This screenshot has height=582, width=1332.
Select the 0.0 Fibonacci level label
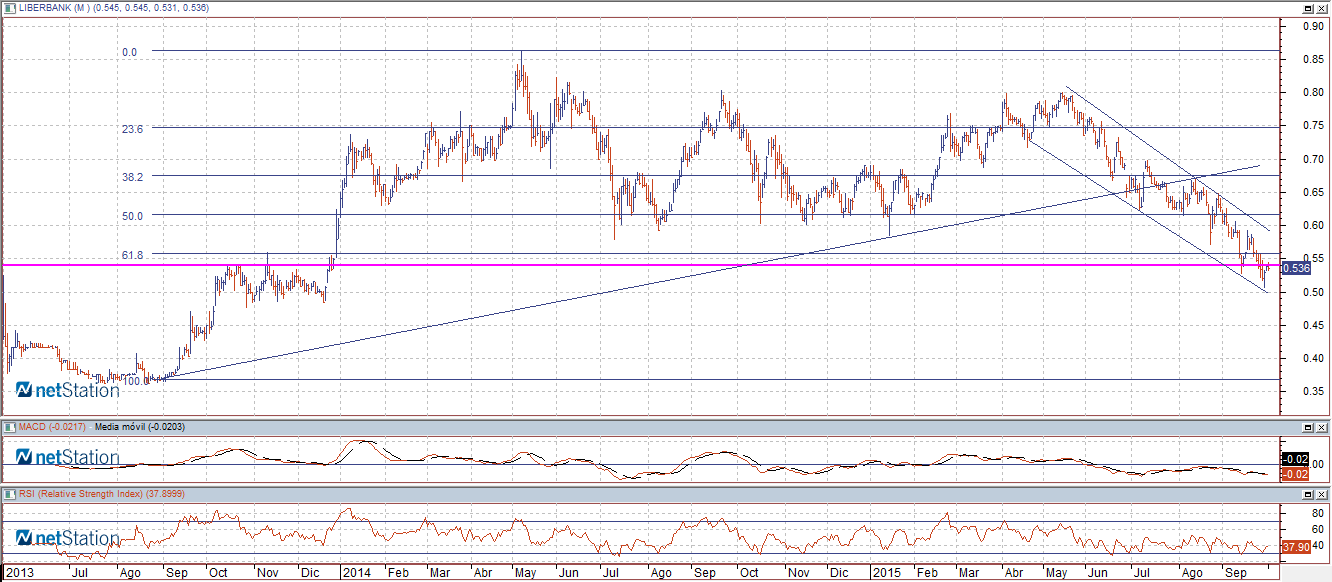coord(128,52)
